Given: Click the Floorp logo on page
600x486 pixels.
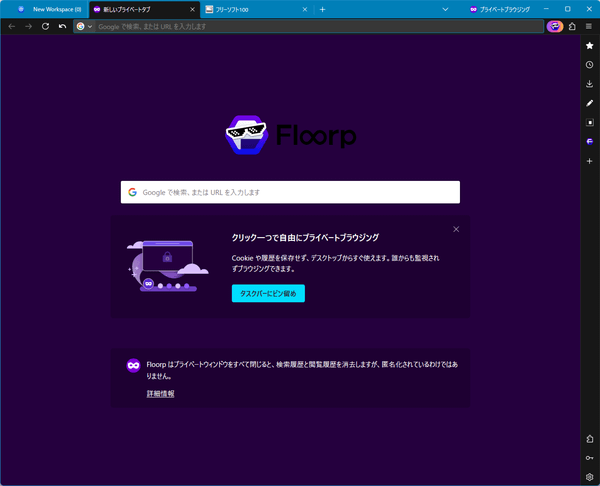Looking at the screenshot, I should tap(291, 135).
